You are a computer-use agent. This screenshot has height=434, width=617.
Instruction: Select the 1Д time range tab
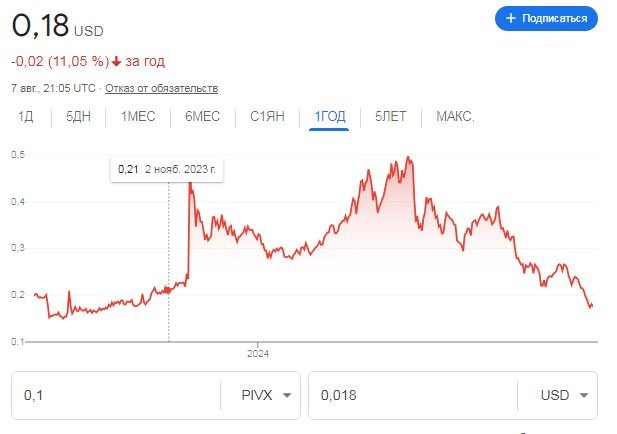click(x=25, y=117)
